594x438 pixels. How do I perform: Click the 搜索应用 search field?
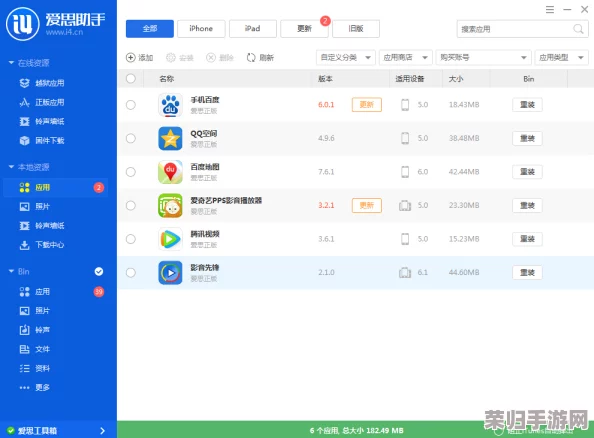click(x=523, y=29)
